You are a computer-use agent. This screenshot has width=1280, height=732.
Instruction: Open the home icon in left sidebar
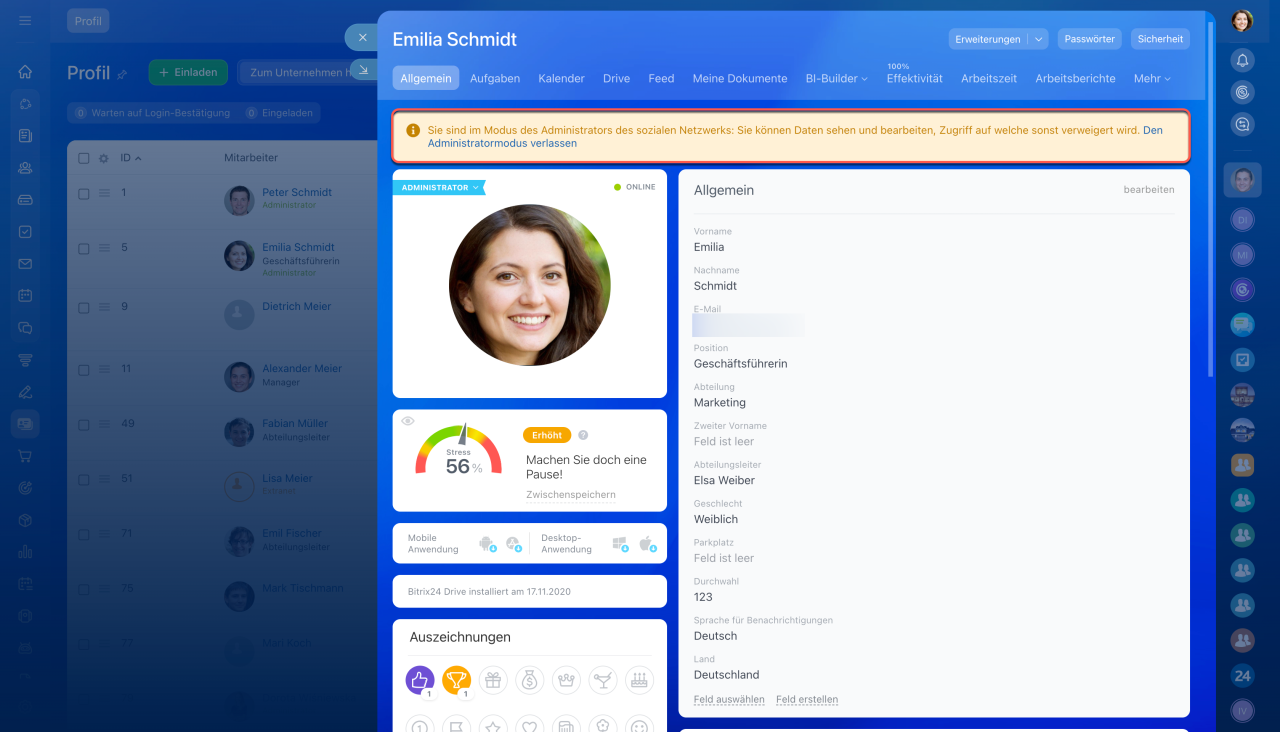coord(25,72)
